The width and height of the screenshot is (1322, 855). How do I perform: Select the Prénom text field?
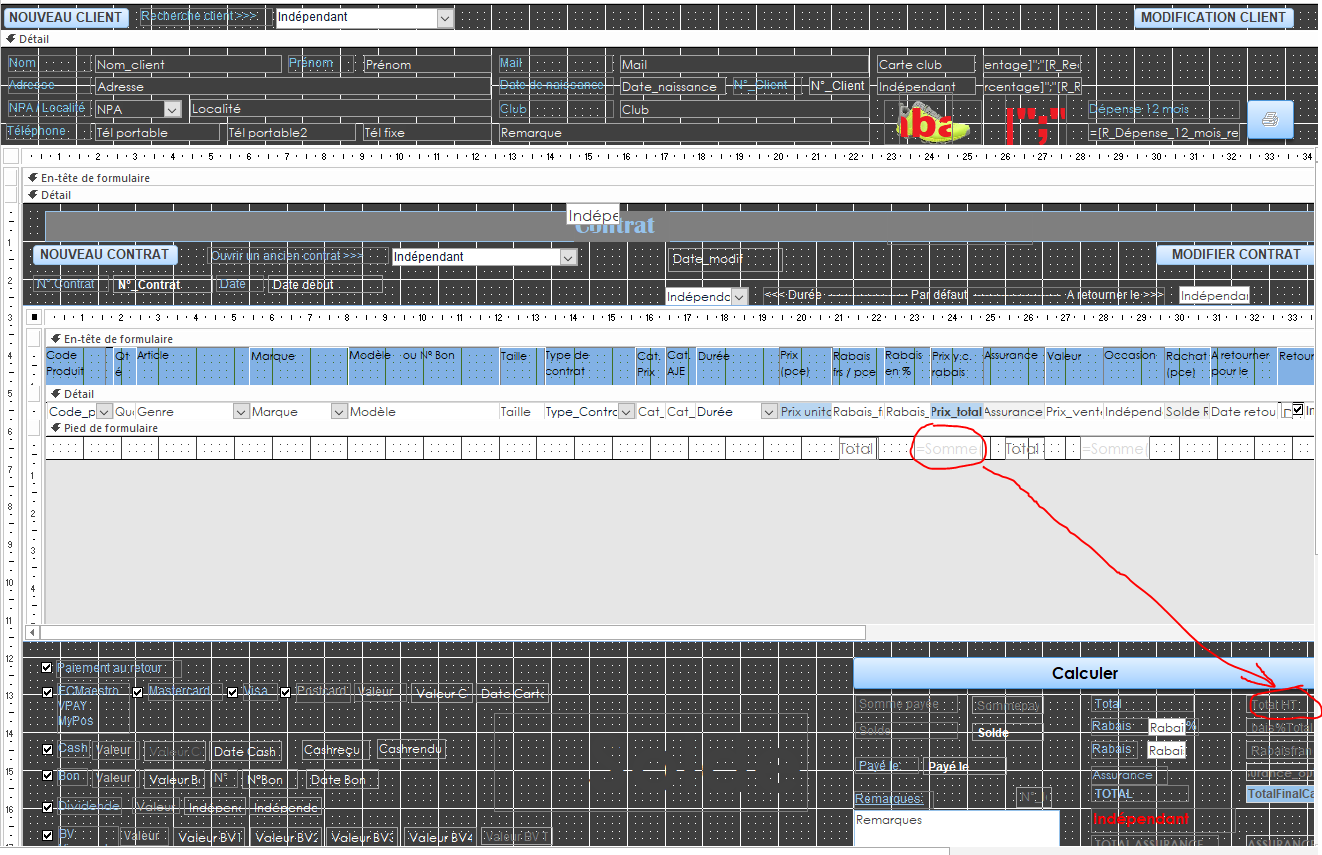pos(427,64)
